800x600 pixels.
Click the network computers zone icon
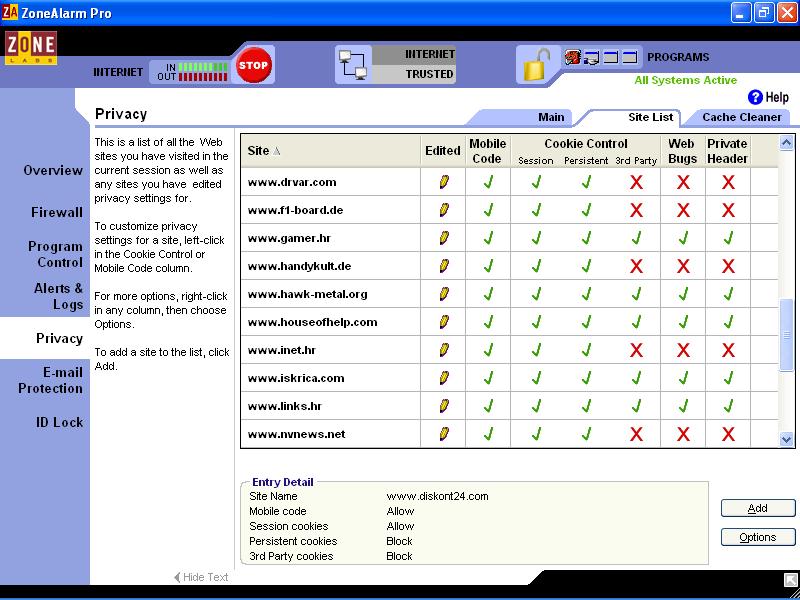352,64
